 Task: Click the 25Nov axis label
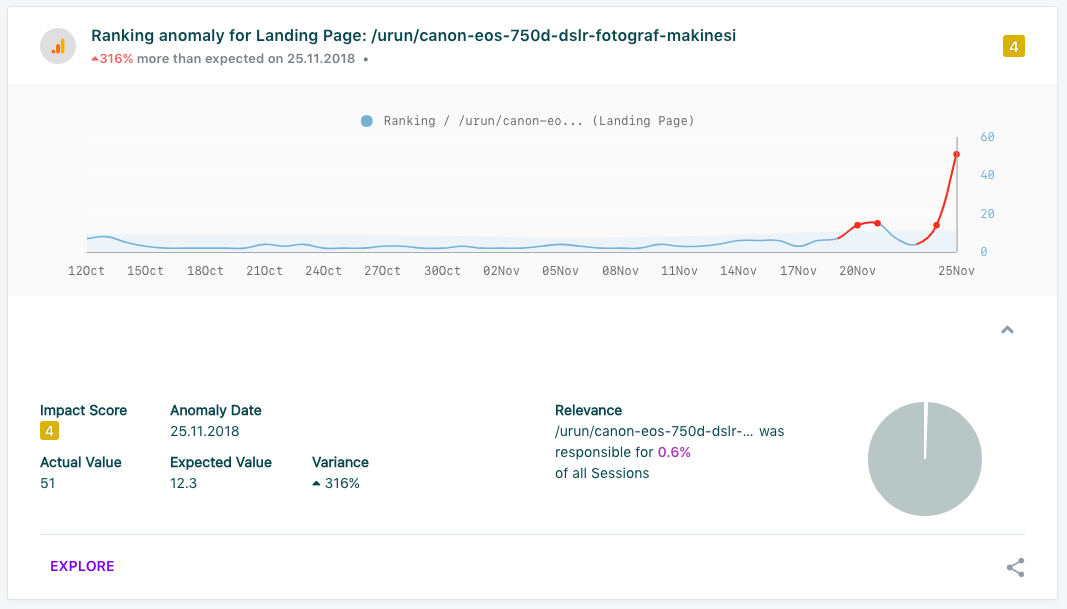pyautogui.click(x=956, y=271)
